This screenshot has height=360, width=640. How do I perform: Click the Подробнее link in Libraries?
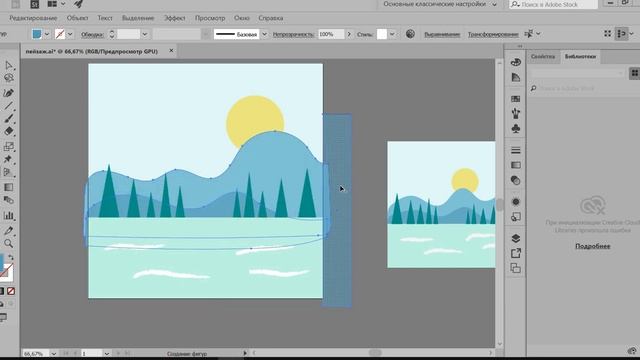pyautogui.click(x=593, y=246)
